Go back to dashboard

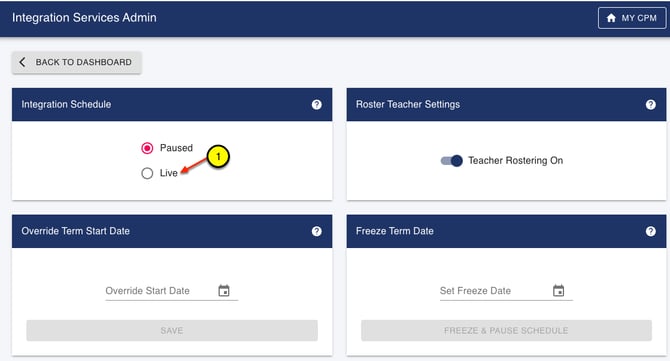[x=76, y=62]
